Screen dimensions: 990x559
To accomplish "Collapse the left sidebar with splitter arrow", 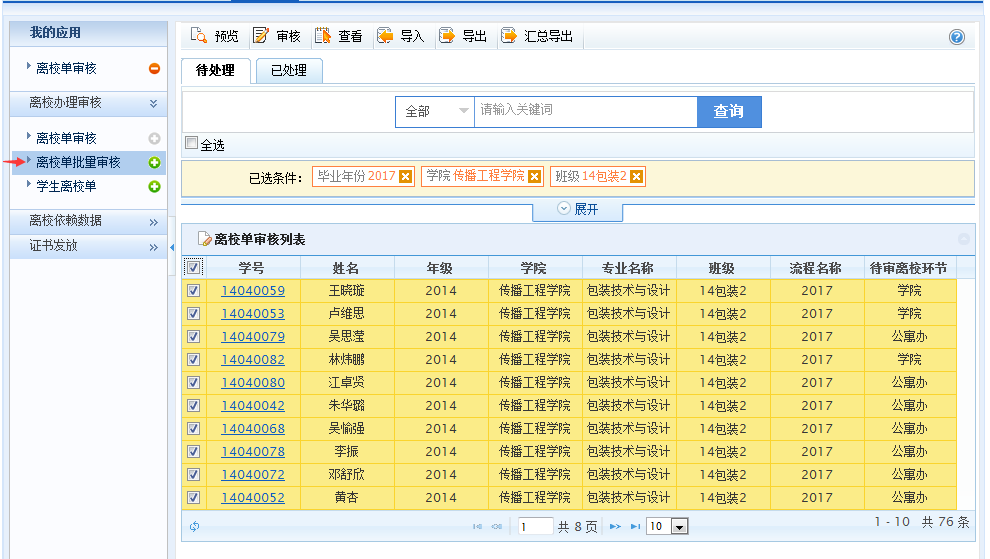I will (x=172, y=248).
